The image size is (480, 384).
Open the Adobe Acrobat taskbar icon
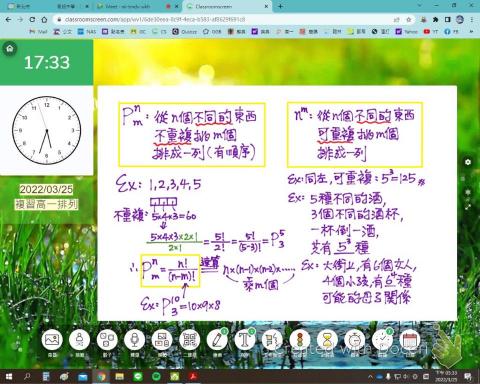193,377
